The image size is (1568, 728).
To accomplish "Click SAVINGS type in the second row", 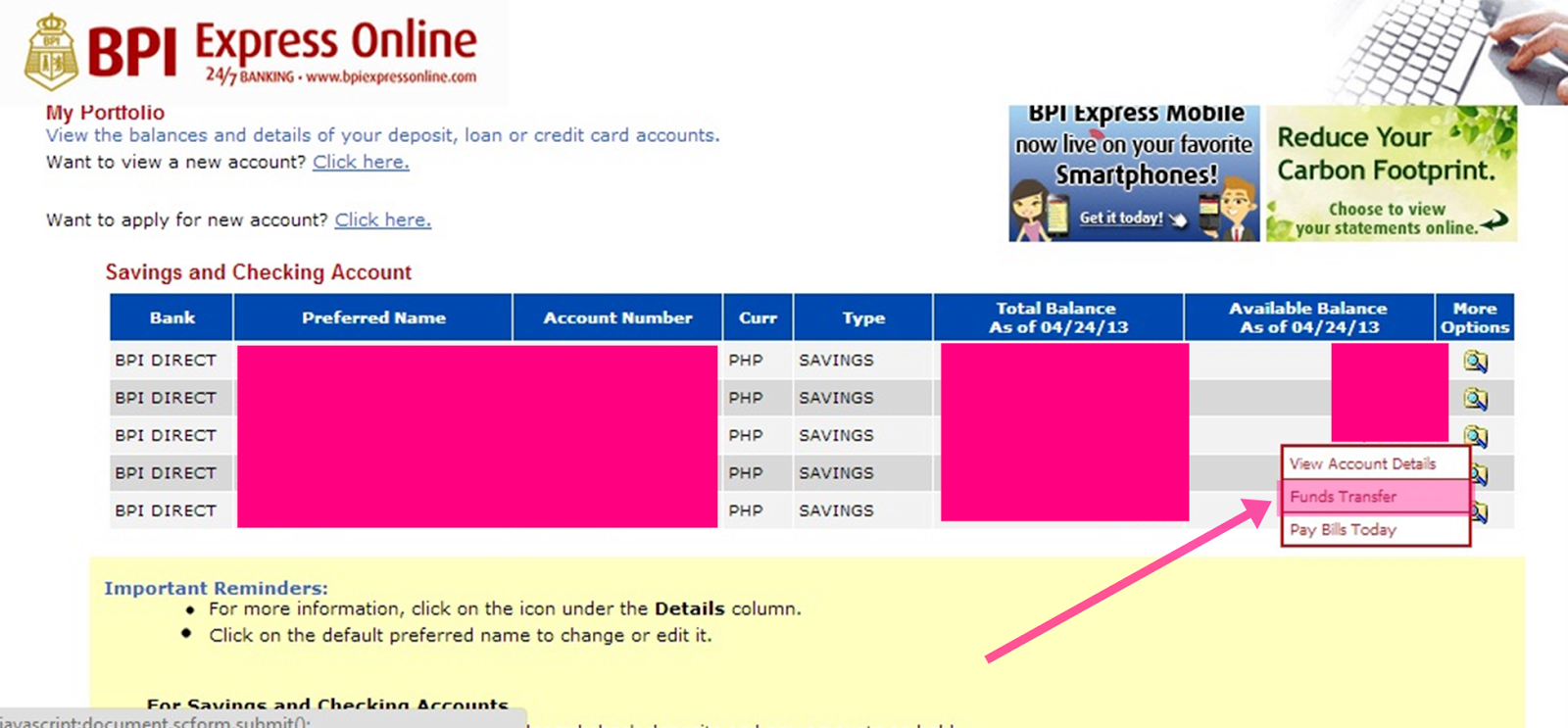I will 836,398.
